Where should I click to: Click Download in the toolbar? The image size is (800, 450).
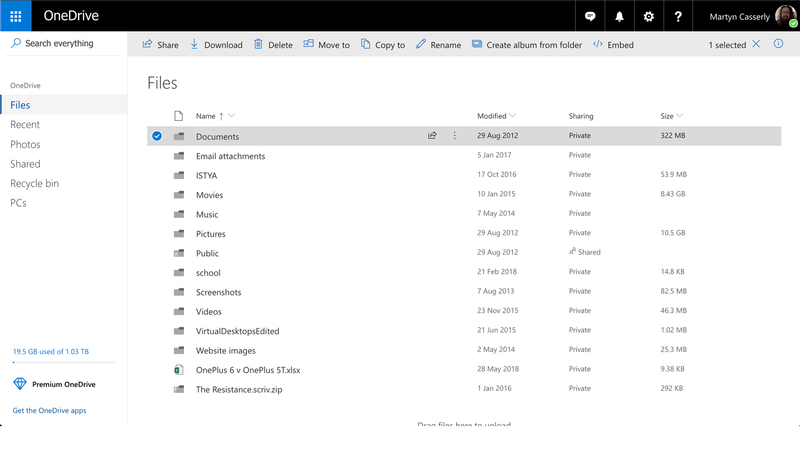[216, 44]
